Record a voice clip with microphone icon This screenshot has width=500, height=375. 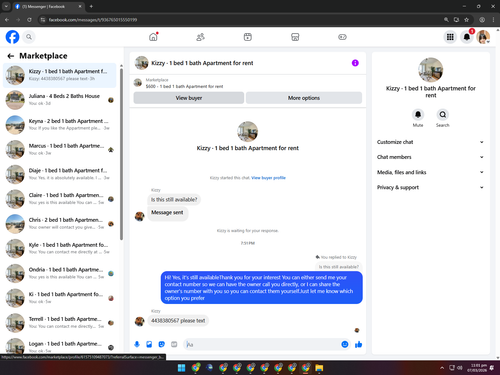click(x=137, y=344)
